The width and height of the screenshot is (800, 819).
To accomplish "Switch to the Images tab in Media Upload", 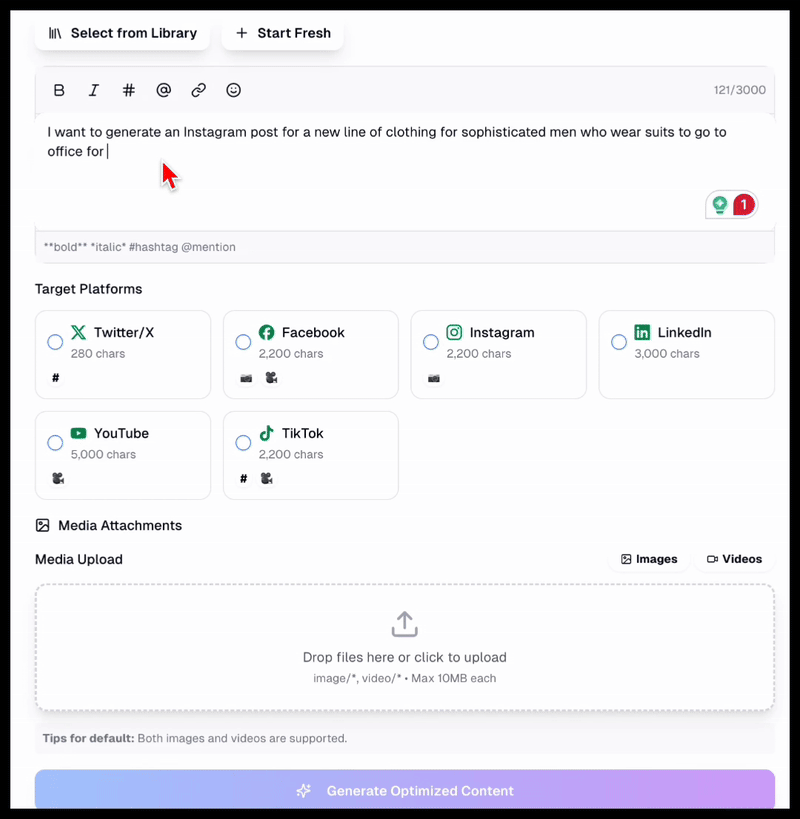I will pos(648,559).
